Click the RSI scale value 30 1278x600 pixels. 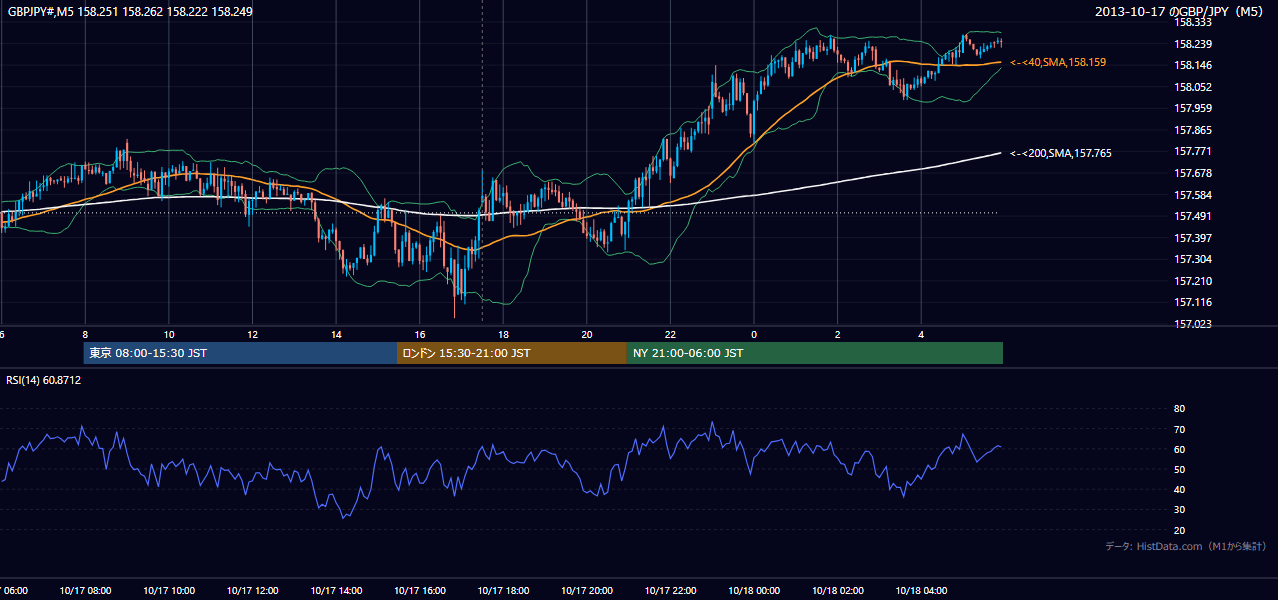(1179, 510)
